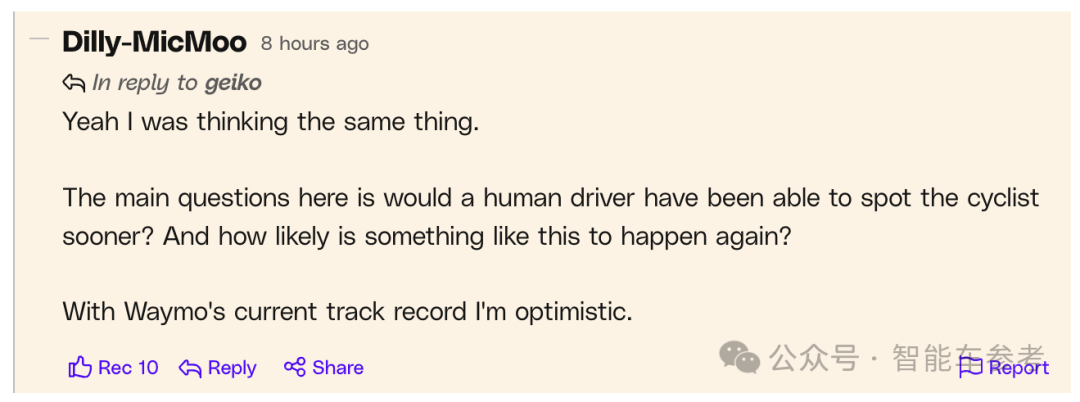Click the "With Waymo's current track record" sentence

pyautogui.click(x=347, y=311)
